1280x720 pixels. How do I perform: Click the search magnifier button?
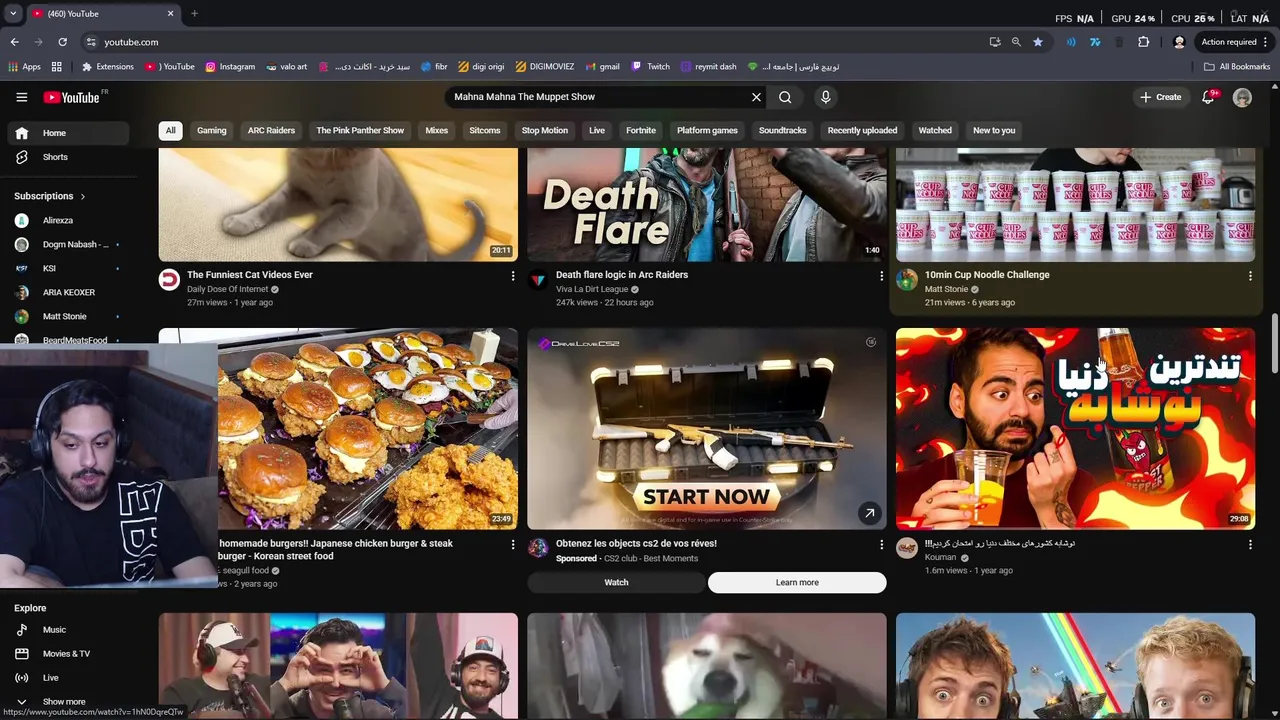(785, 97)
